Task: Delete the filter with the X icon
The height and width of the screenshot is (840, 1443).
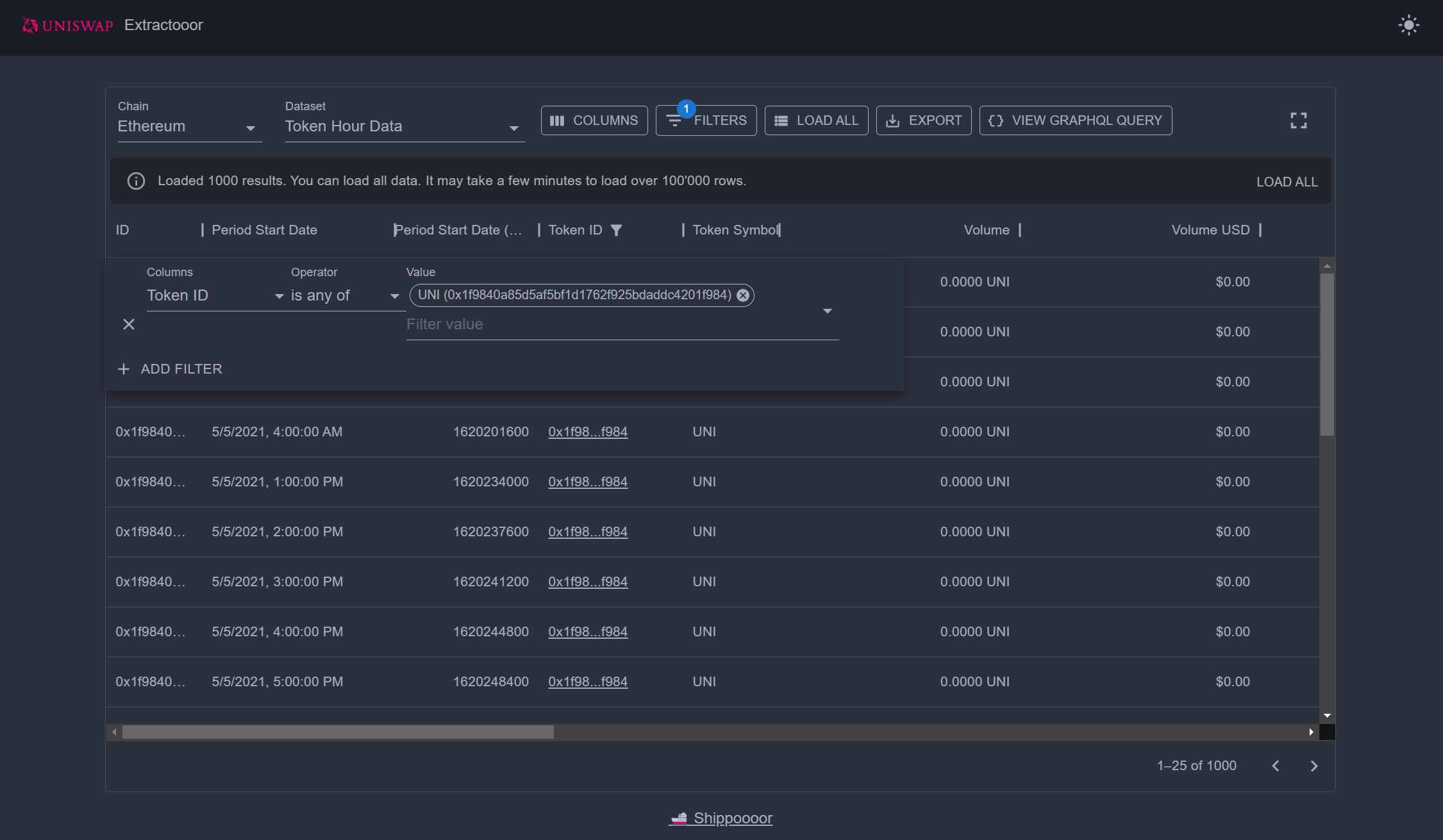Action: coord(129,324)
